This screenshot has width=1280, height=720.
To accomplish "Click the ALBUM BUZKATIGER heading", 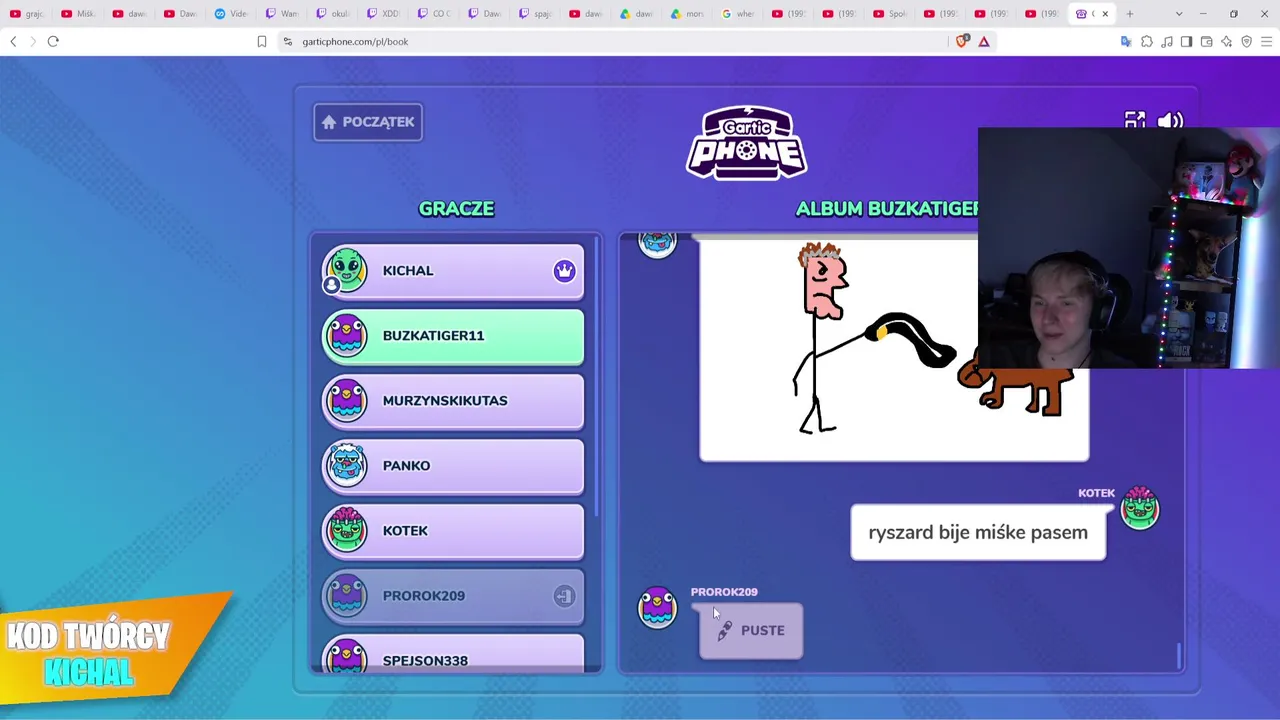I will (x=887, y=209).
